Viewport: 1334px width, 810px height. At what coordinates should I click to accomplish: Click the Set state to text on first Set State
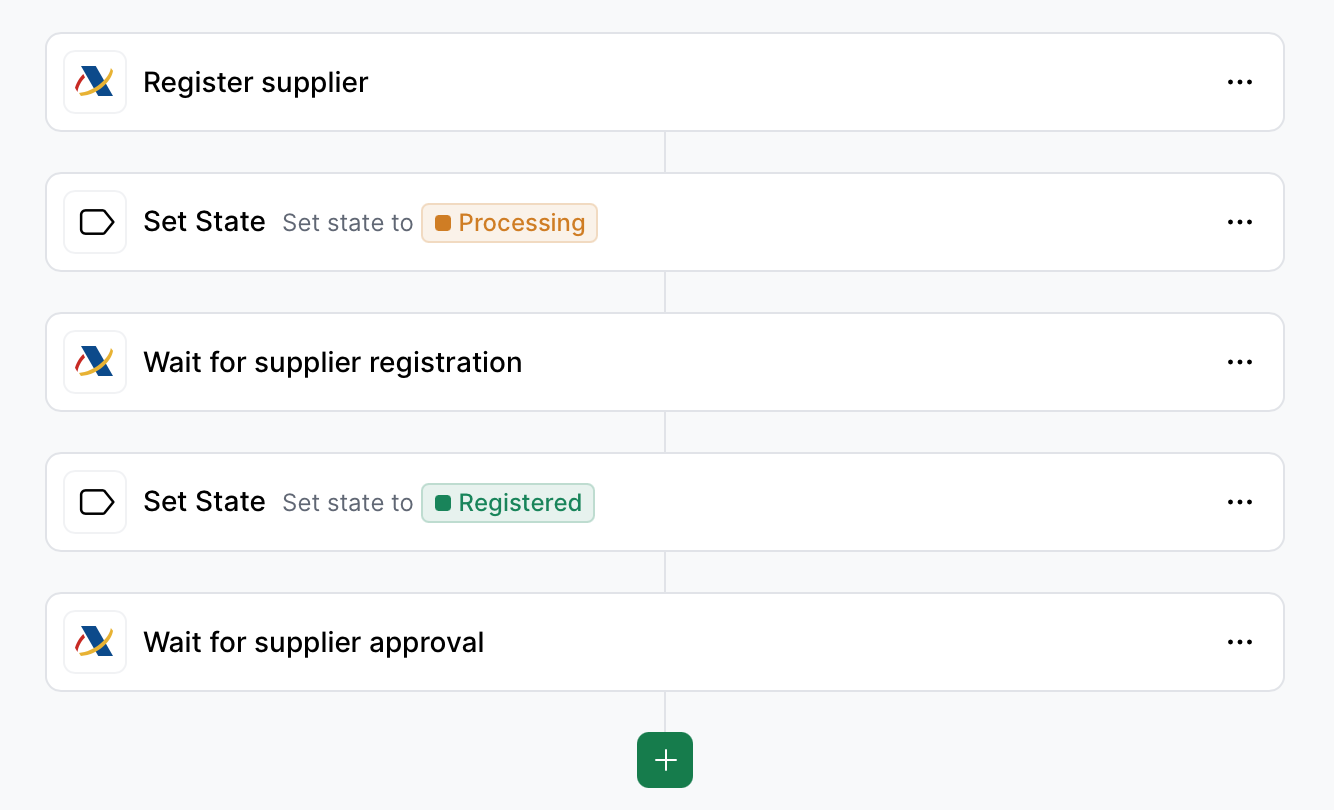coord(347,223)
